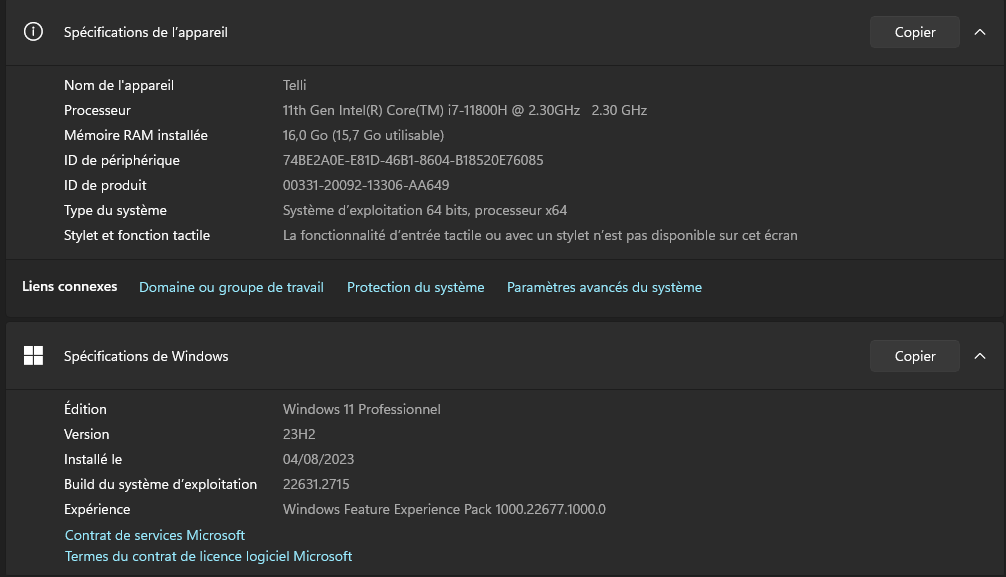Viewport: 1006px width, 577px height.
Task: Copy the device specifications with Copier
Action: pyautogui.click(x=914, y=32)
